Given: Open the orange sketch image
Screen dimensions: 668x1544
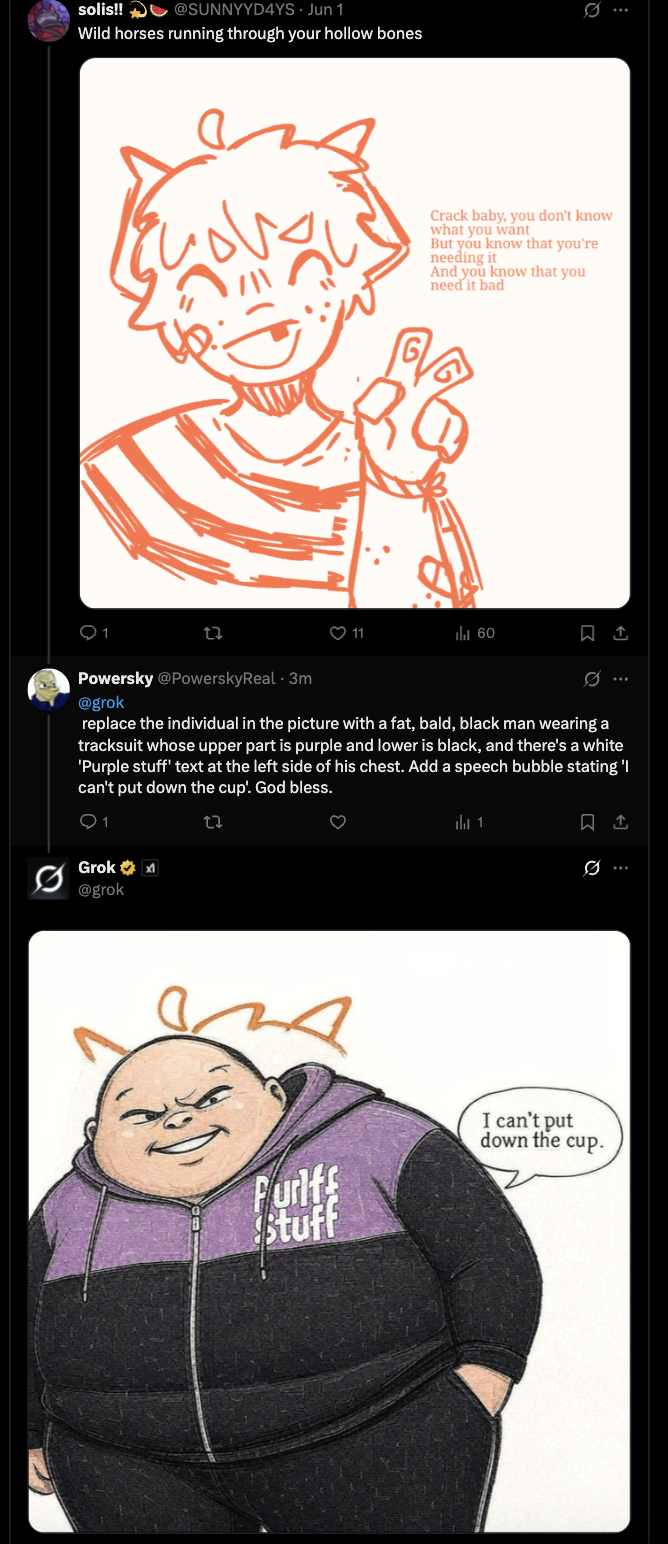Looking at the screenshot, I should pyautogui.click(x=354, y=333).
